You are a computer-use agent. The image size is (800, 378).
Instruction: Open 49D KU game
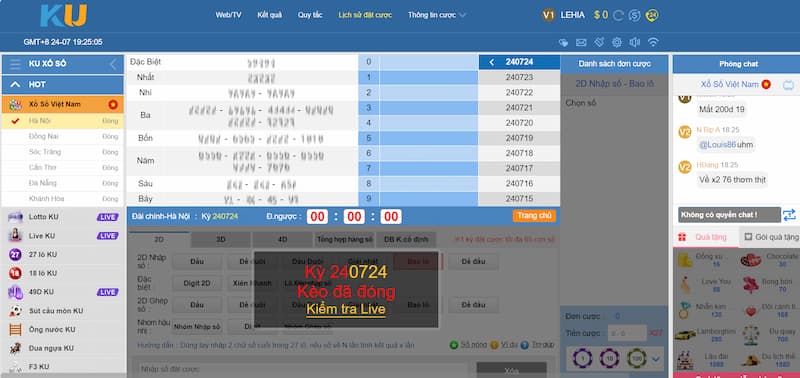coord(63,292)
